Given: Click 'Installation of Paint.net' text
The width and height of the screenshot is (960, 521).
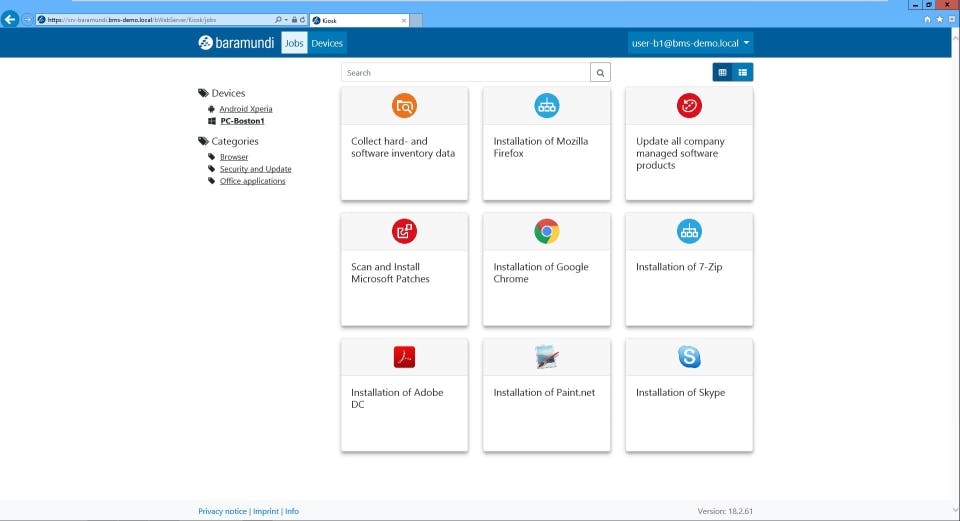Looking at the screenshot, I should click(x=544, y=392).
